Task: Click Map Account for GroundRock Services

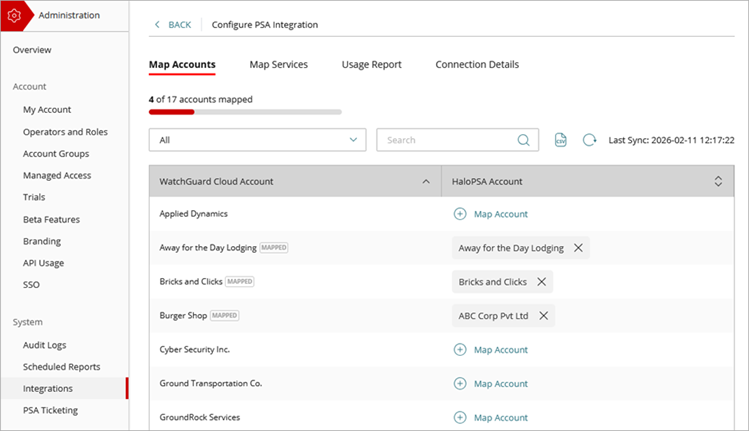Action: coord(501,418)
